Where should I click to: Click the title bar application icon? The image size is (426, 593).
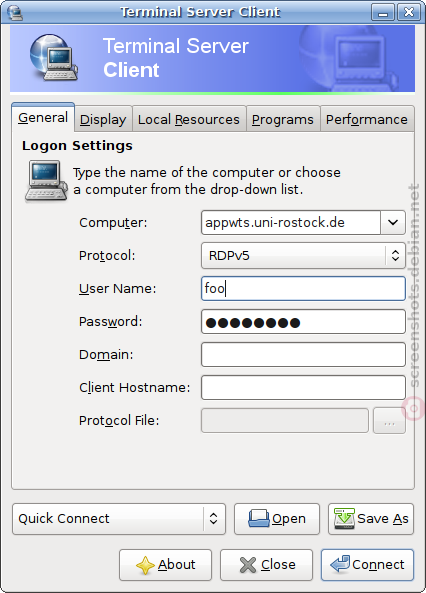15,12
